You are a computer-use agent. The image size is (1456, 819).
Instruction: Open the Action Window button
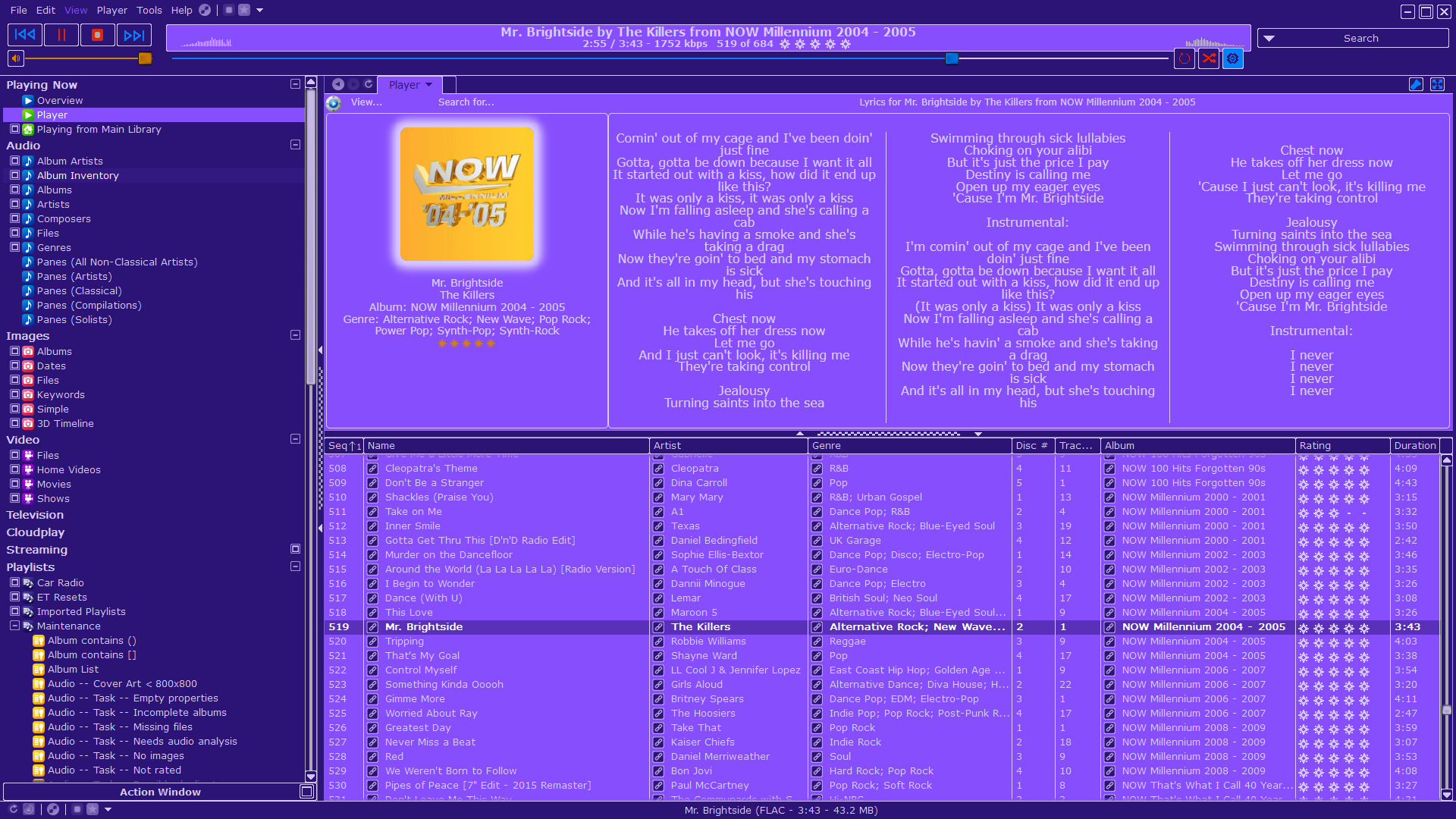coord(160,792)
